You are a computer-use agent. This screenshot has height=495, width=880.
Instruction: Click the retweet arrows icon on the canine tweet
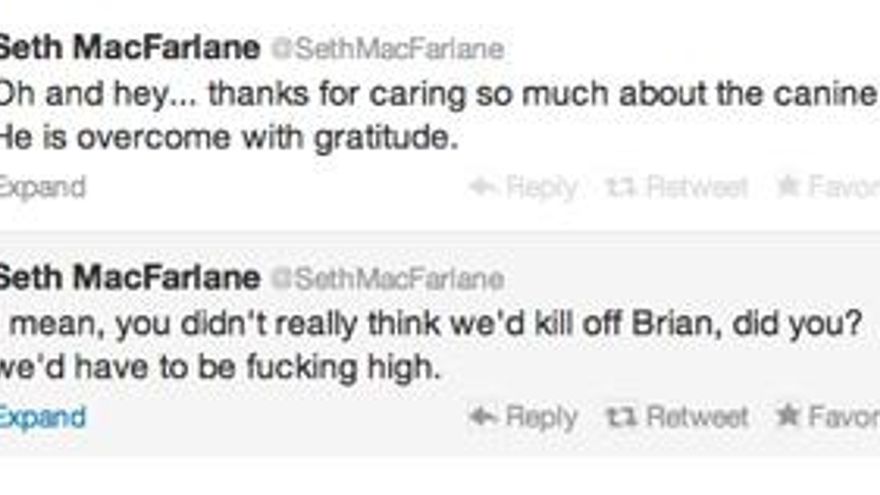621,187
